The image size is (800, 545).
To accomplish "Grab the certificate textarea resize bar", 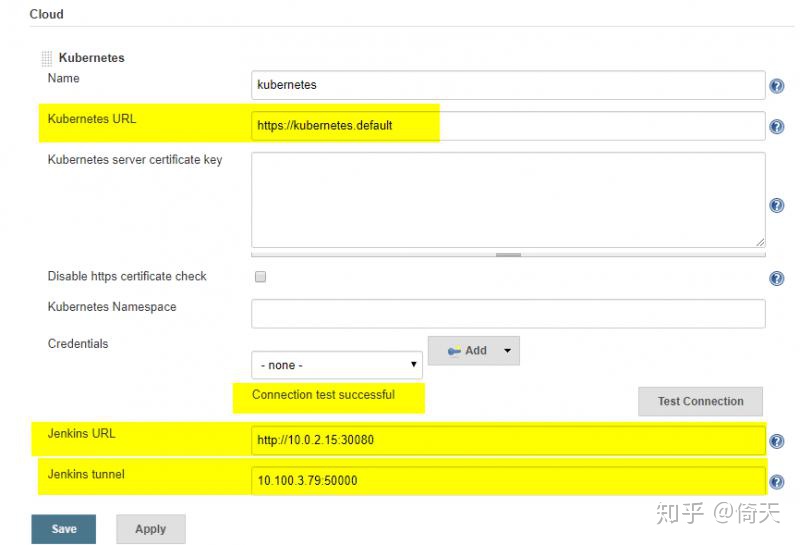I will [x=508, y=254].
